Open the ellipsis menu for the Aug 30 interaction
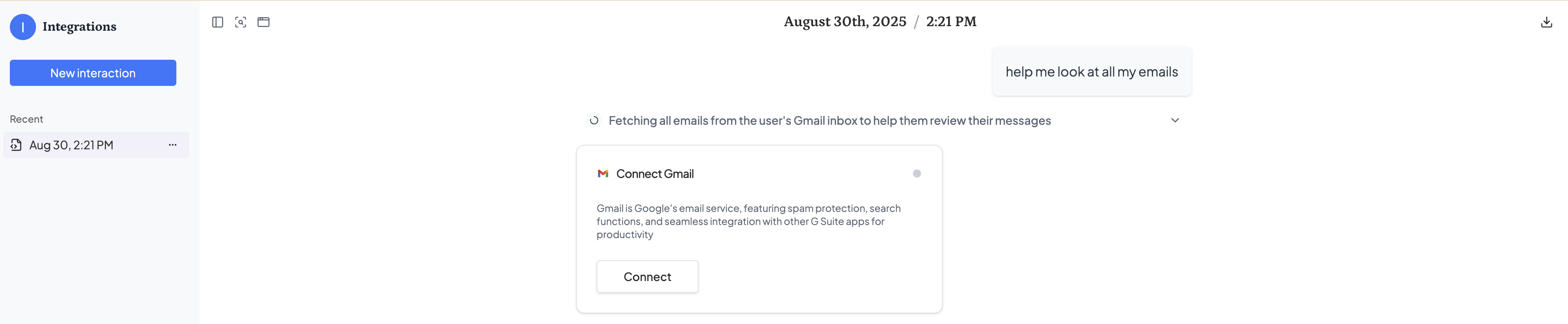Viewport: 1568px width, 324px height. click(x=172, y=145)
